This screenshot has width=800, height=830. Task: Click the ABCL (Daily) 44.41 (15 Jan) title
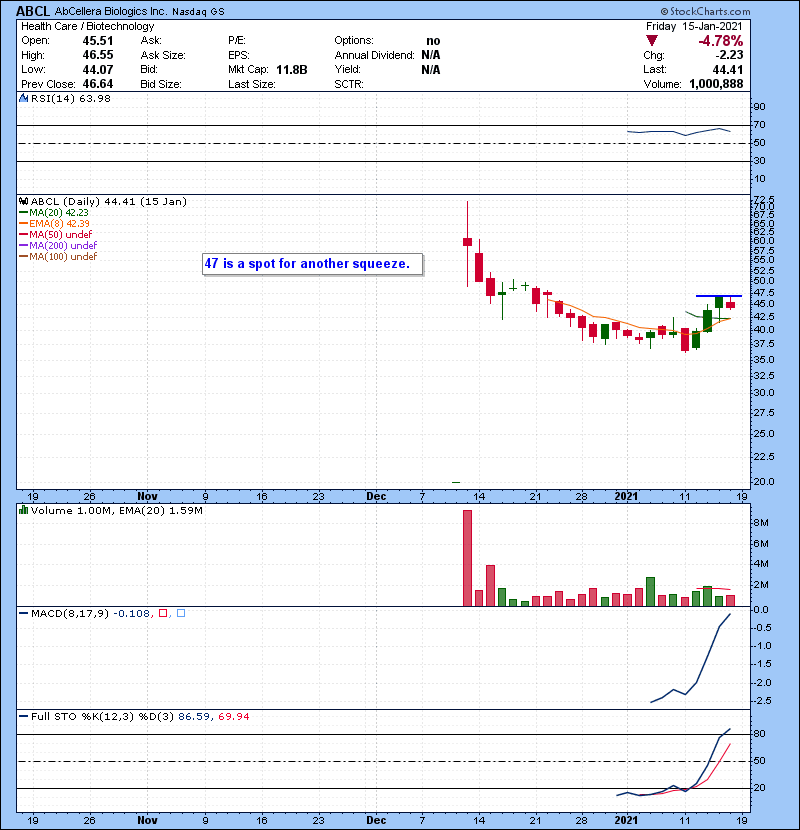tap(109, 201)
